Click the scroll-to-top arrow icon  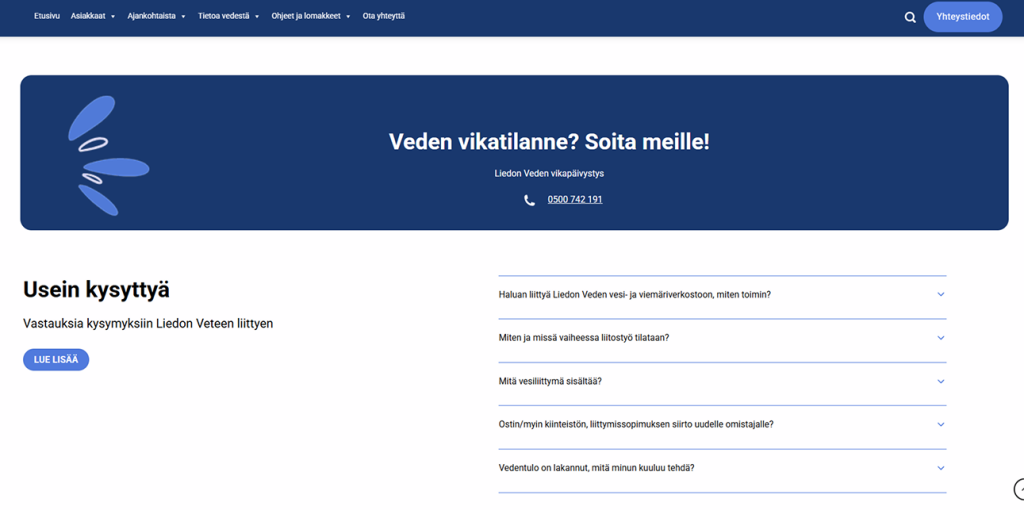pos(1019,488)
